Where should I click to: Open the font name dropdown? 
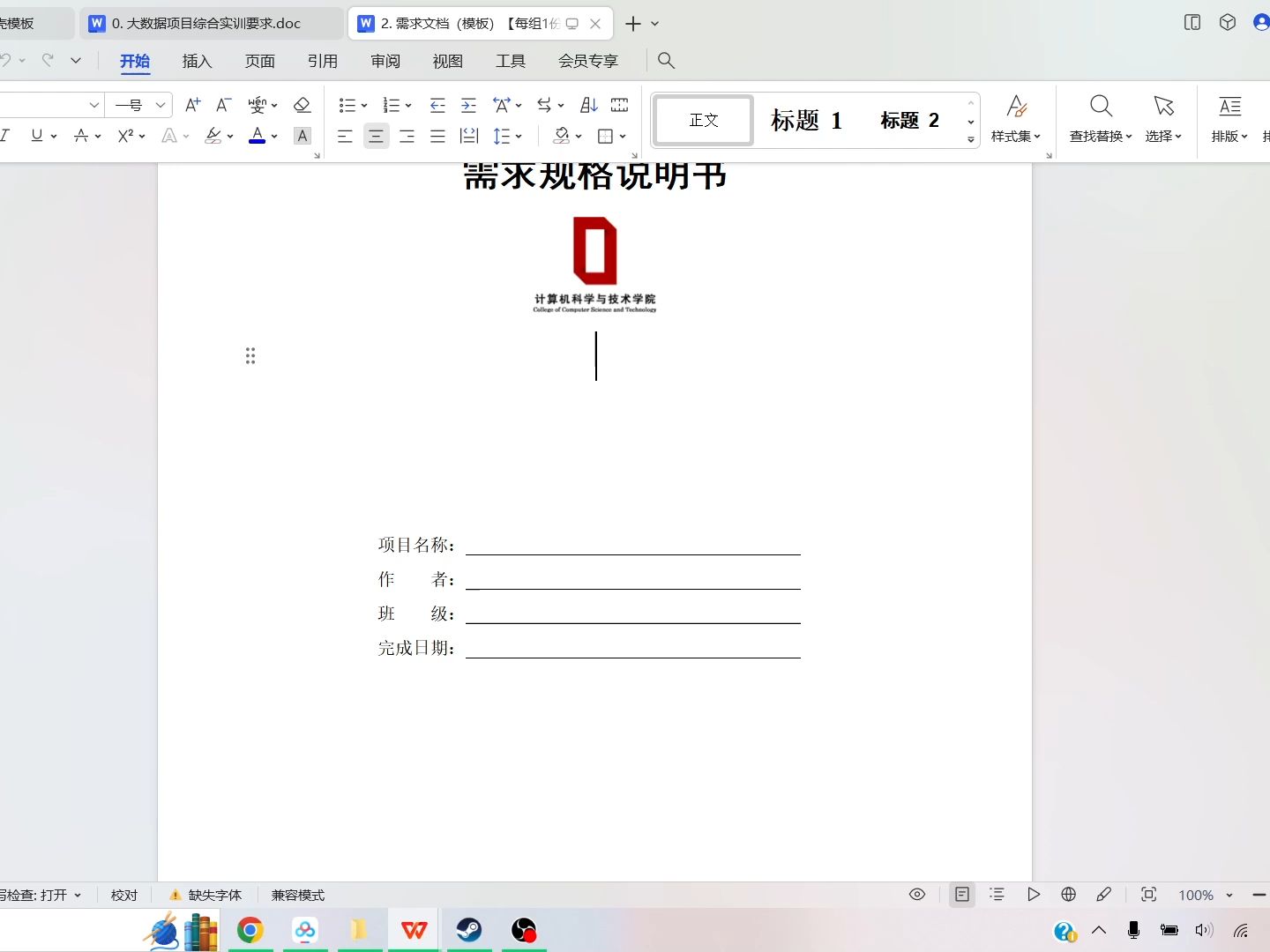[x=94, y=106]
